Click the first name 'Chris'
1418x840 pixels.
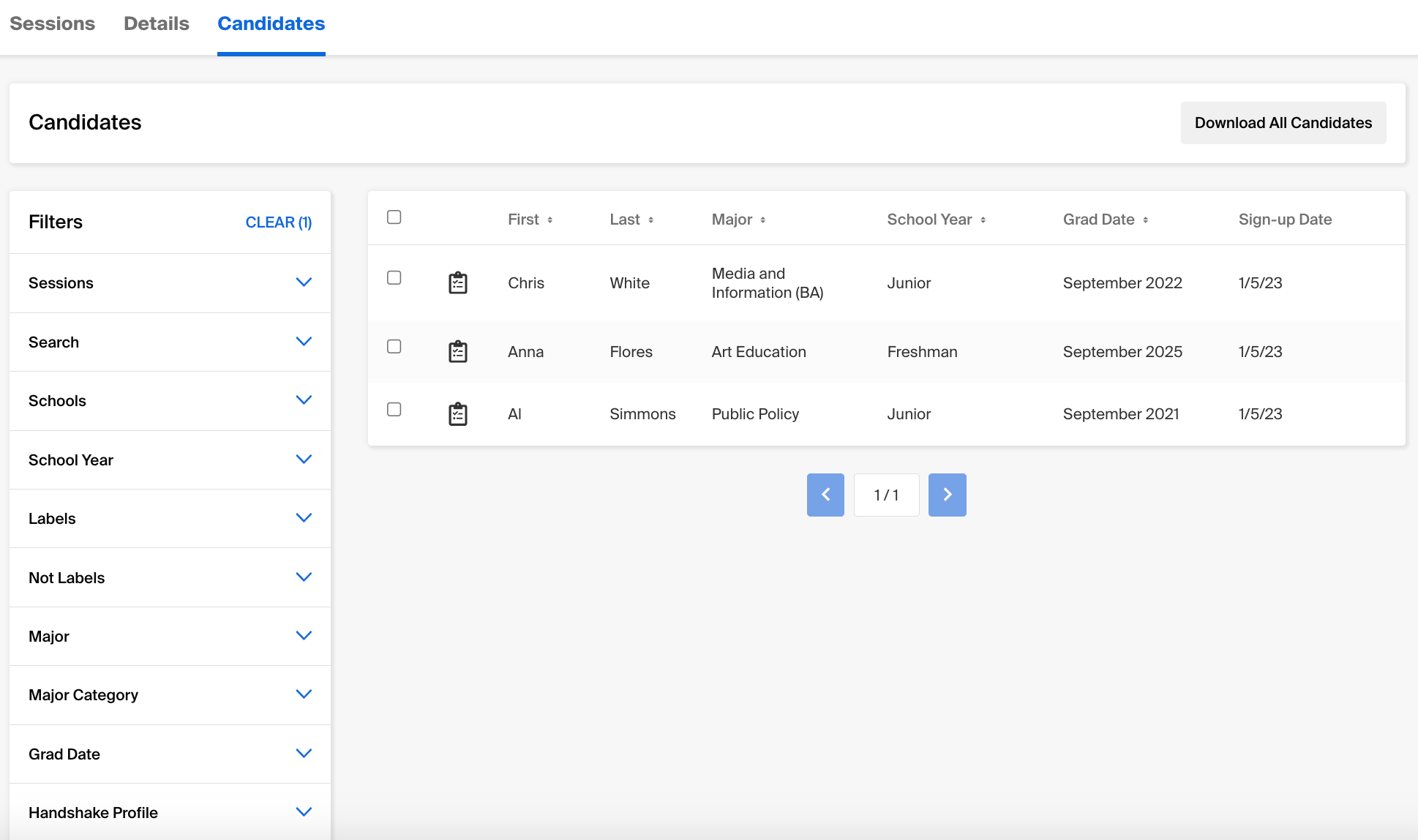pos(526,283)
